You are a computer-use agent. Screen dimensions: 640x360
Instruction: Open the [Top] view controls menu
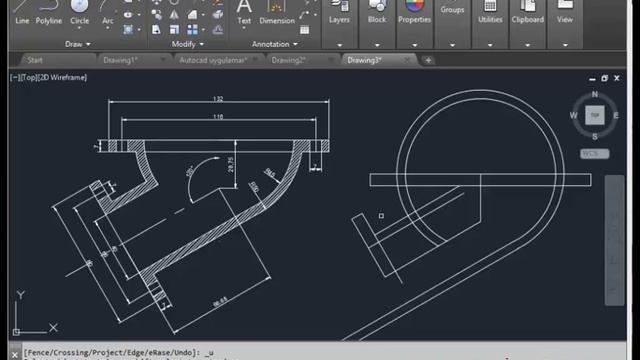tap(28, 78)
